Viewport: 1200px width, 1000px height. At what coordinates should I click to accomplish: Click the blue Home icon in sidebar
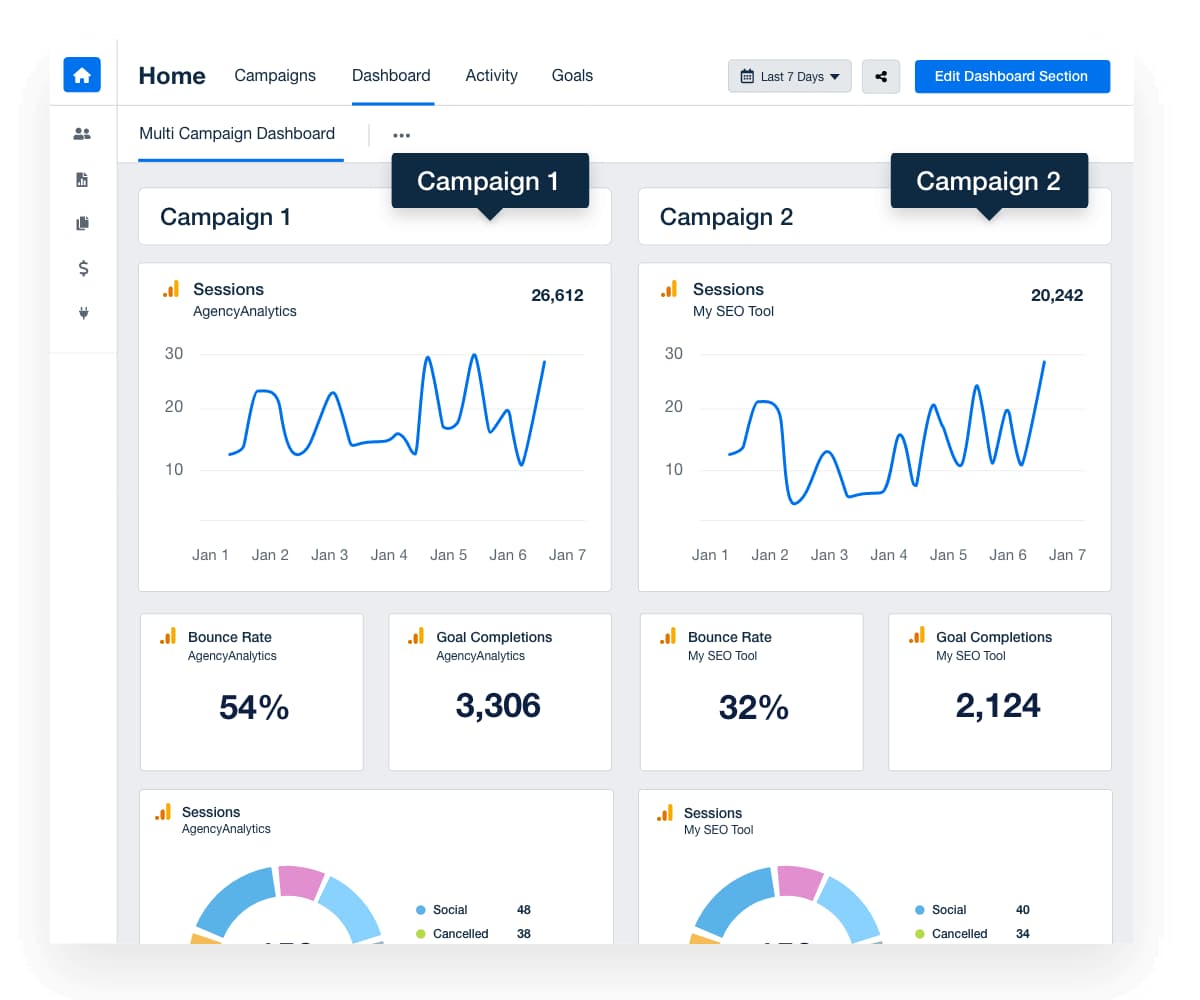point(82,74)
